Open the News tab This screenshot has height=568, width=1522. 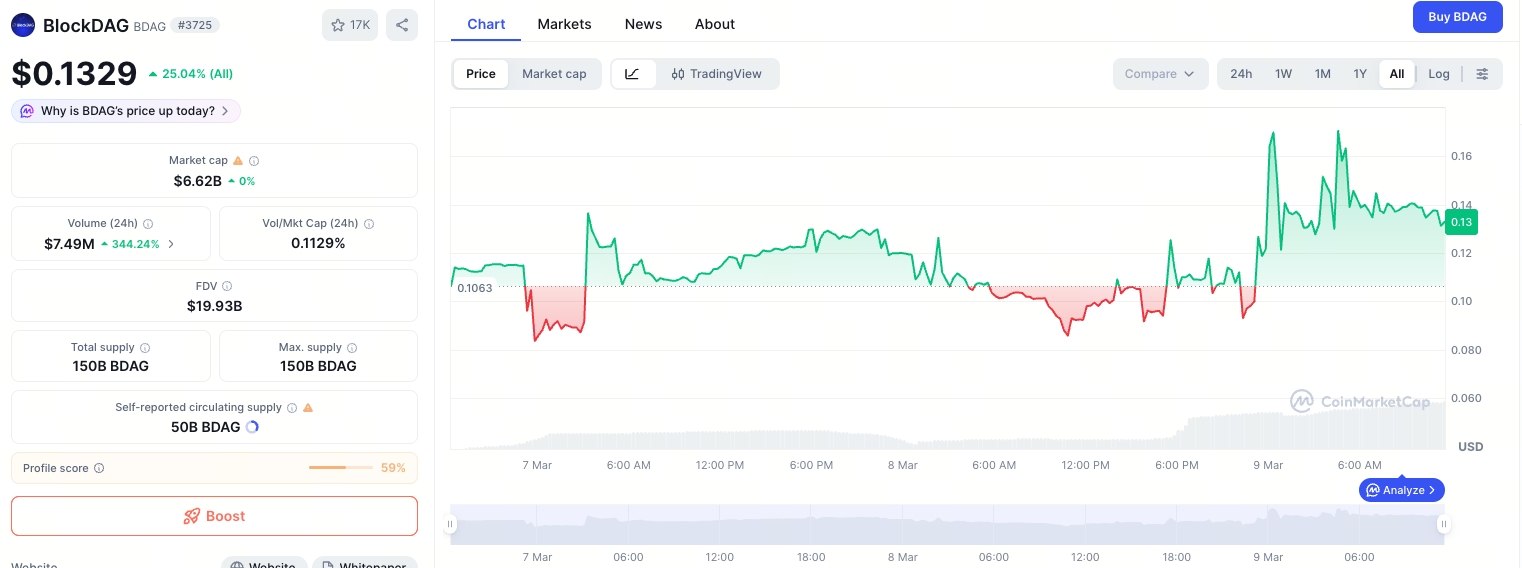click(x=643, y=24)
